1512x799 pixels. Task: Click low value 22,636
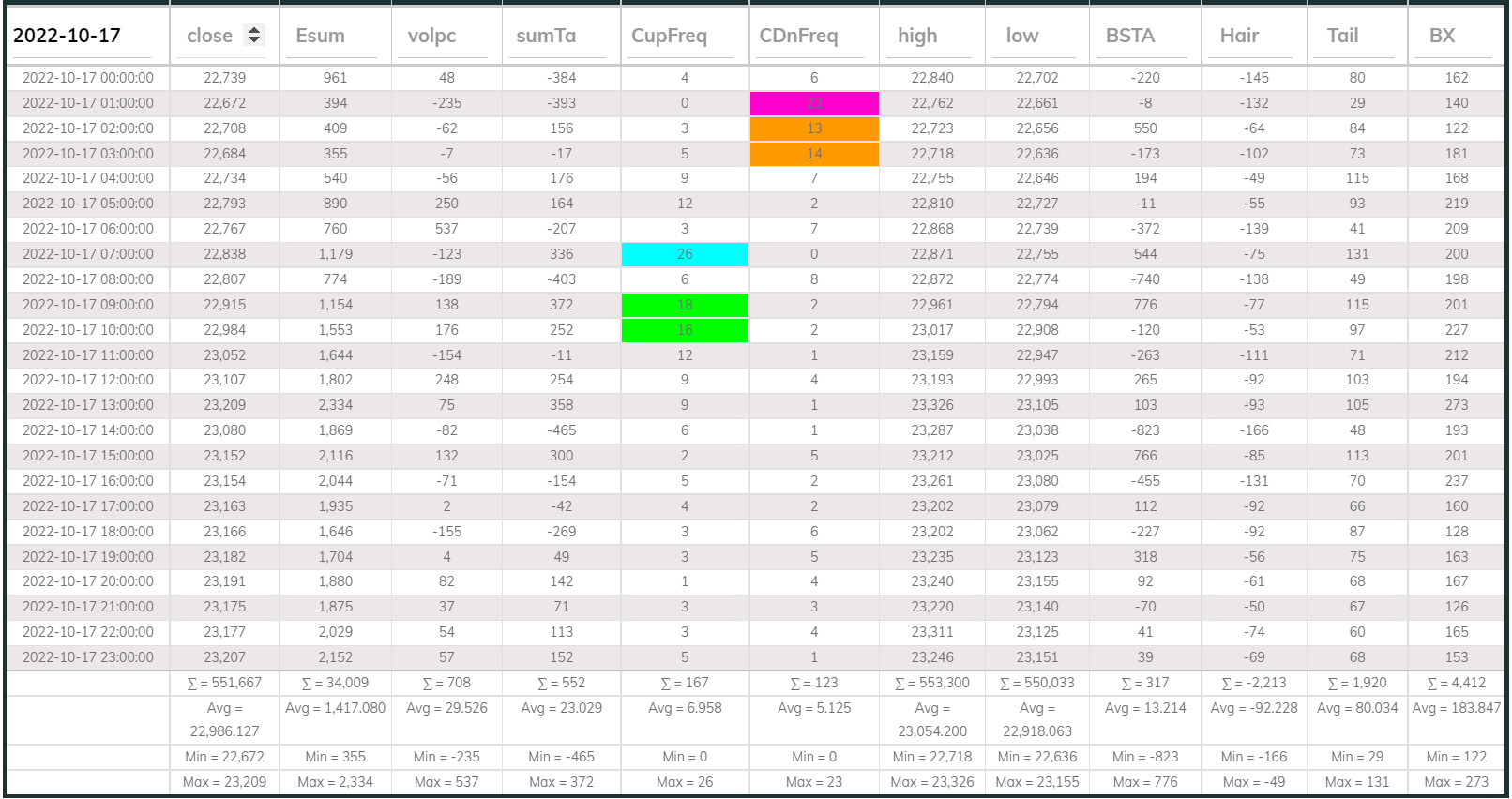1037,154
